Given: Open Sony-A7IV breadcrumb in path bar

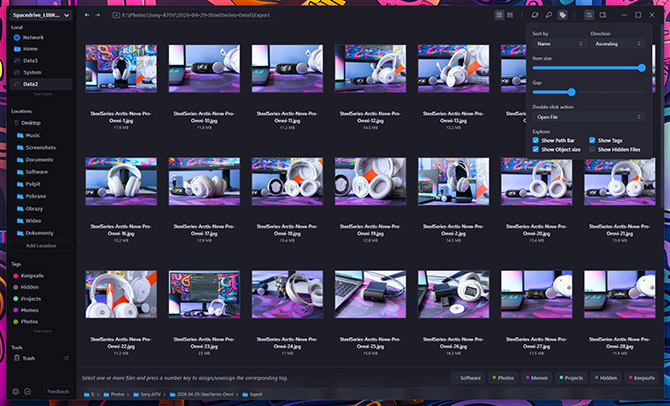Looking at the screenshot, I should click(147, 394).
